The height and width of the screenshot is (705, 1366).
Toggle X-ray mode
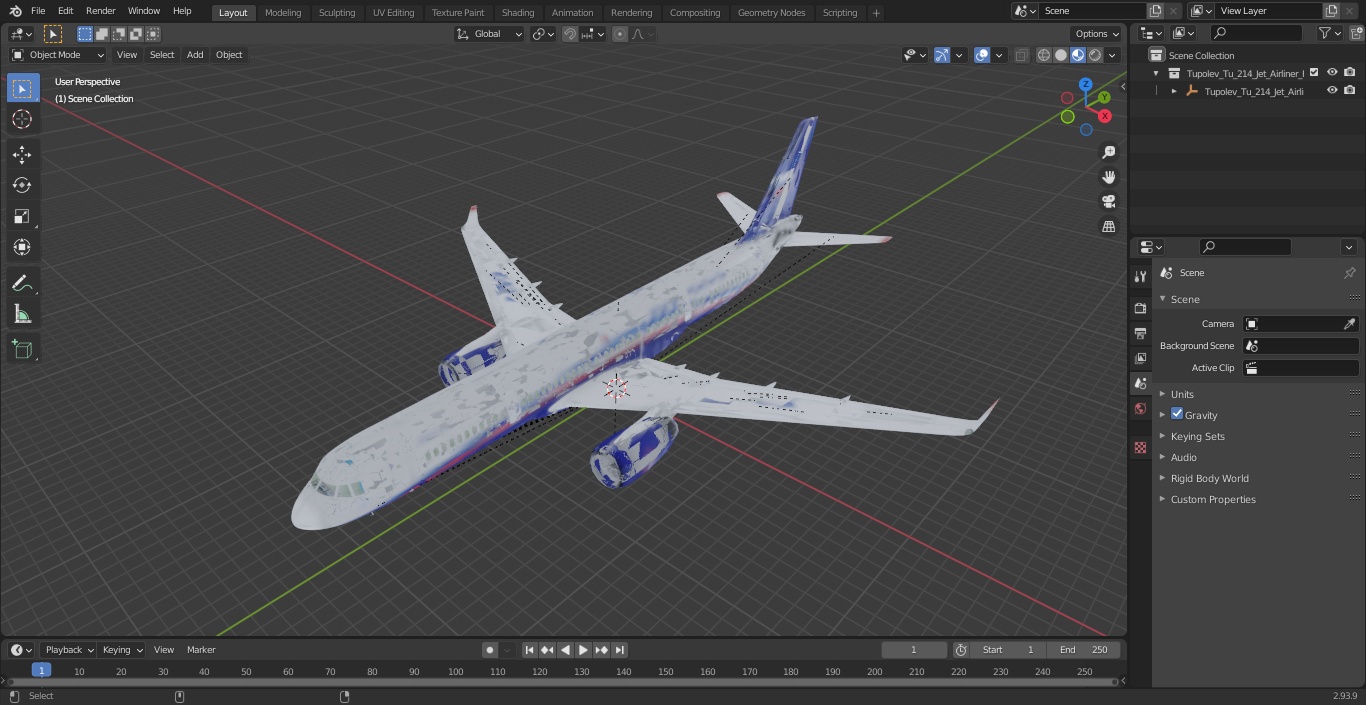pos(1021,55)
